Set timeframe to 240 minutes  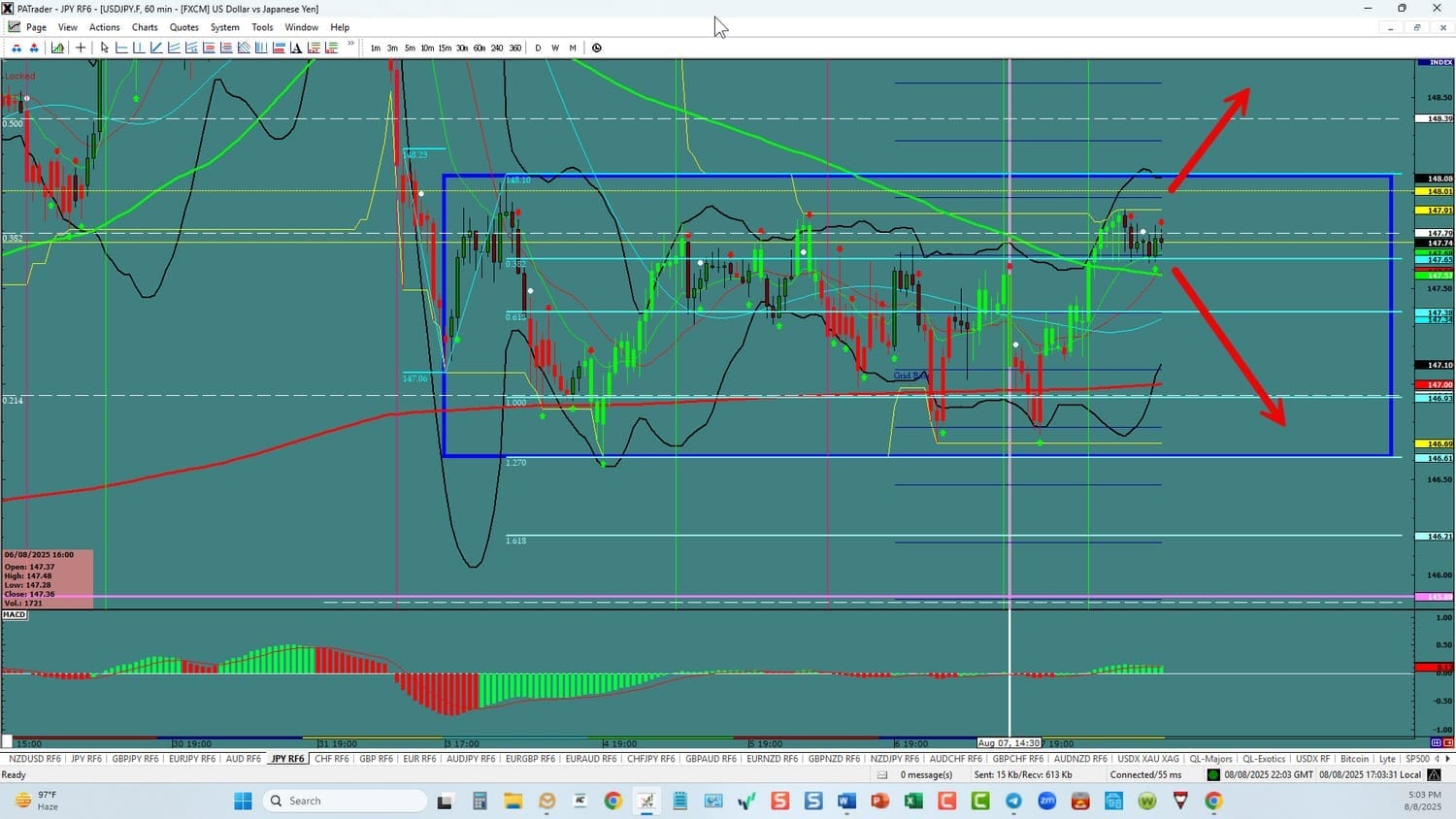point(497,48)
